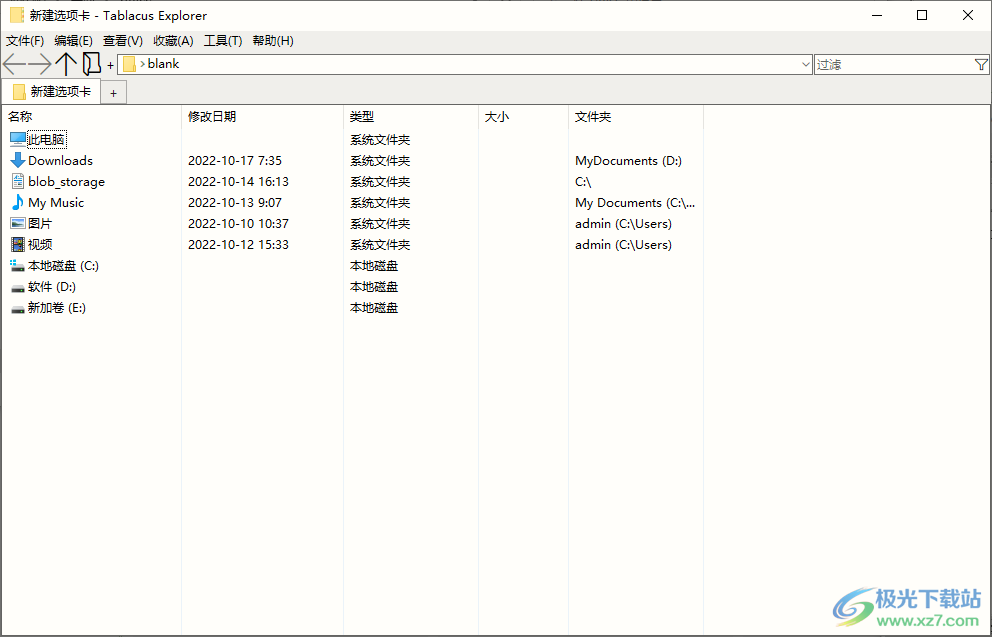Add a new tab with plus button
This screenshot has width=992, height=637.
click(113, 93)
